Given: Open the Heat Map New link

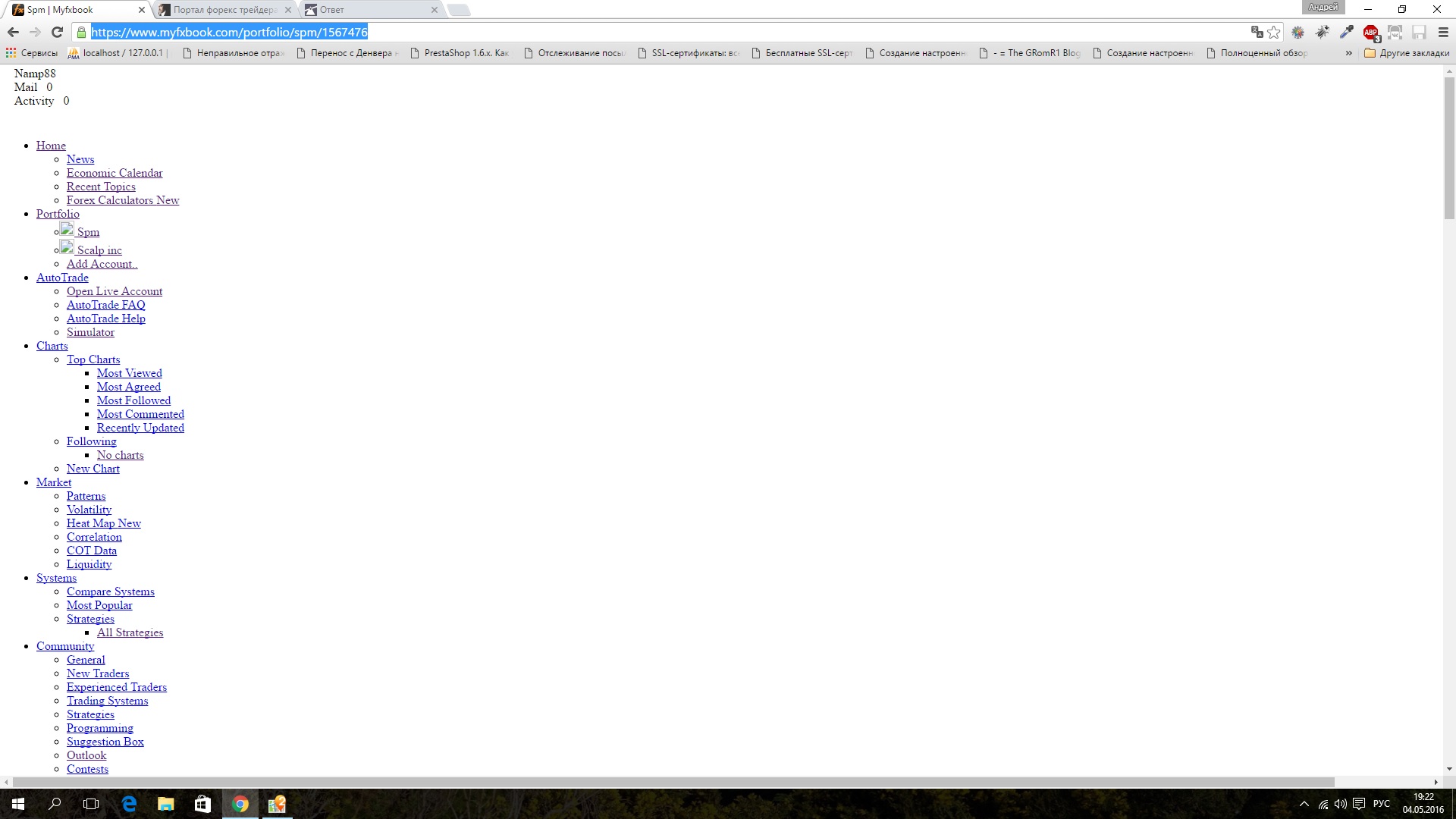Looking at the screenshot, I should click(x=104, y=523).
